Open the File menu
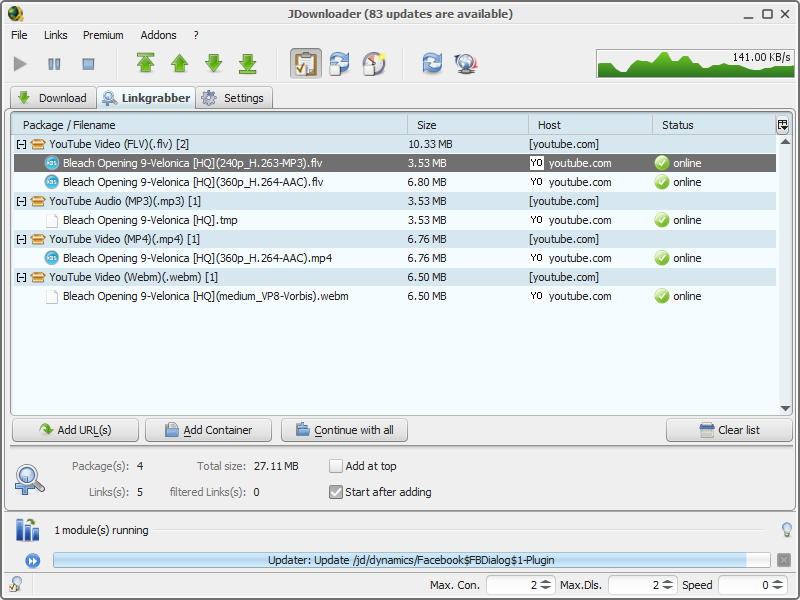Image resolution: width=800 pixels, height=600 pixels. [x=19, y=35]
